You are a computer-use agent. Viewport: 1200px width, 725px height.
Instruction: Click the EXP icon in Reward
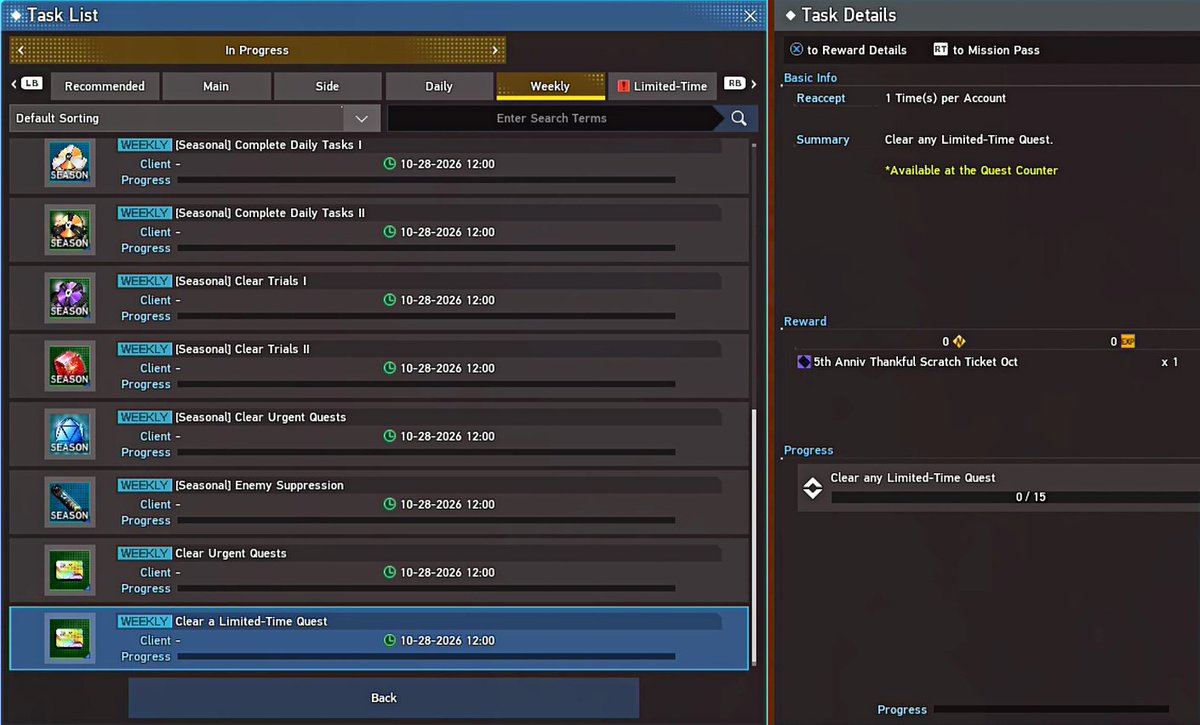pyautogui.click(x=1128, y=341)
